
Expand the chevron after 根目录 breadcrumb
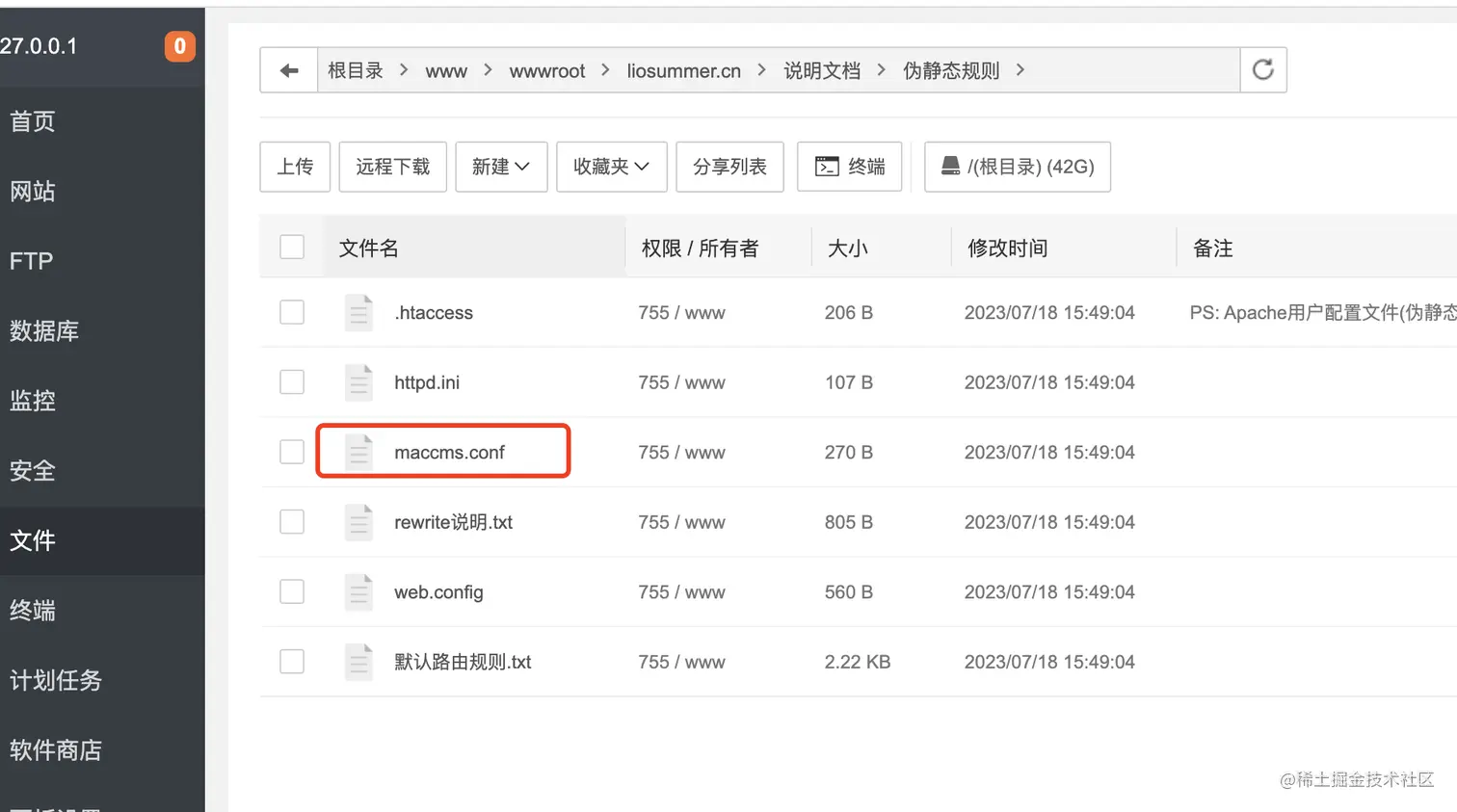pos(404,70)
